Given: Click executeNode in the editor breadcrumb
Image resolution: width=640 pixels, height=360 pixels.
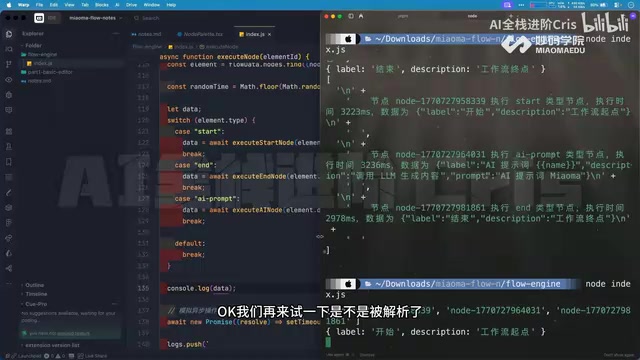Looking at the screenshot, I should (219, 47).
